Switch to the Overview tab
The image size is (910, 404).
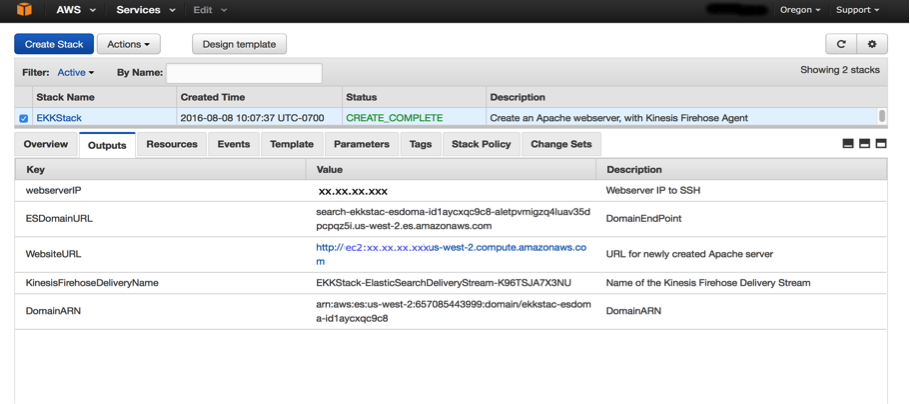pyautogui.click(x=46, y=144)
